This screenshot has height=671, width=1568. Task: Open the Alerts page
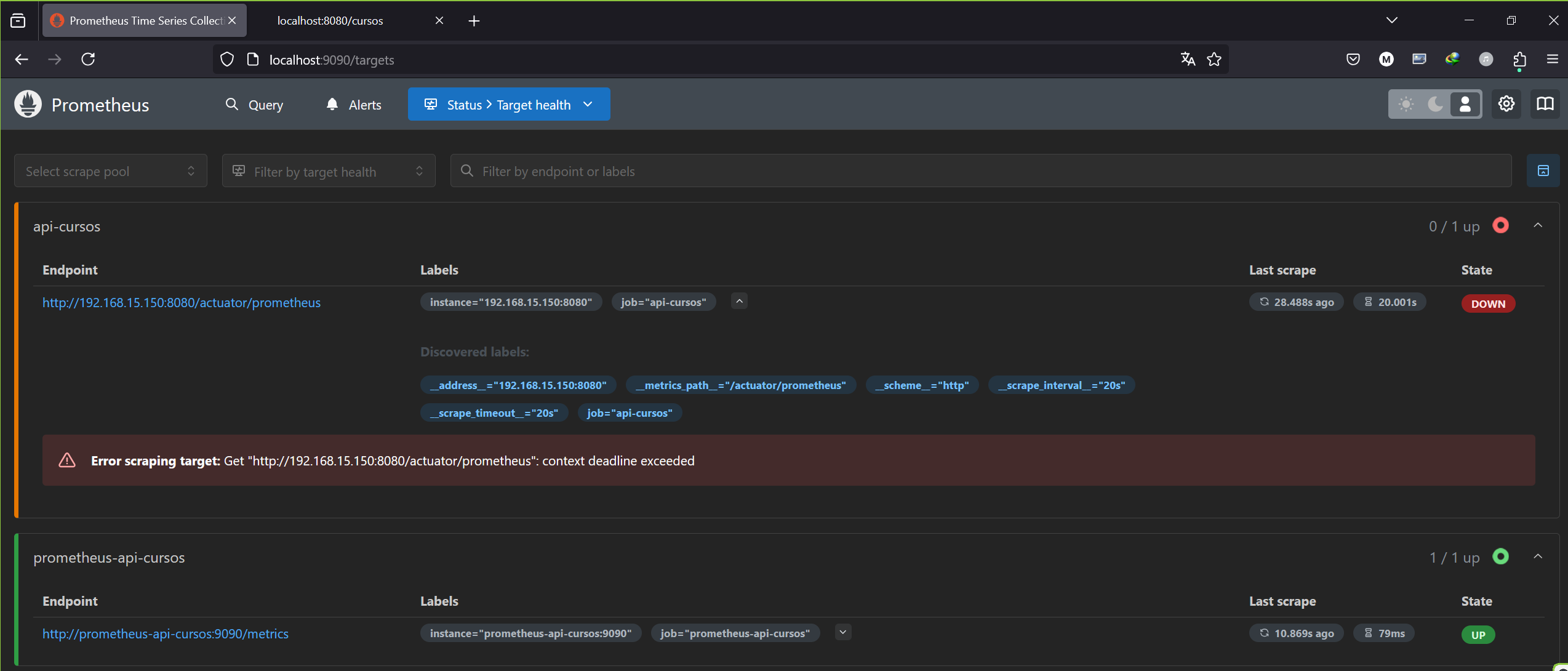tap(354, 105)
